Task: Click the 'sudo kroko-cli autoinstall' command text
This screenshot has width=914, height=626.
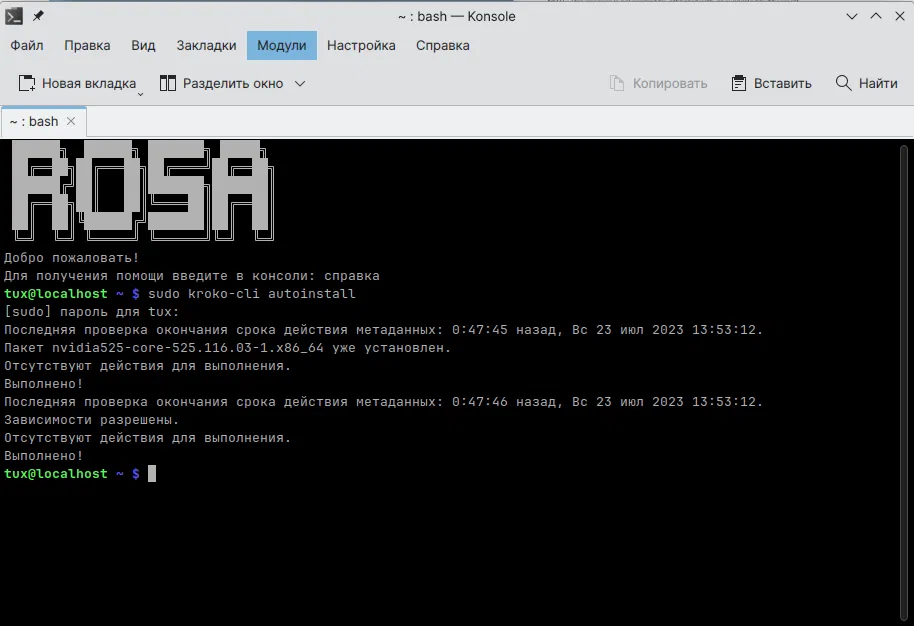Action: pos(251,294)
